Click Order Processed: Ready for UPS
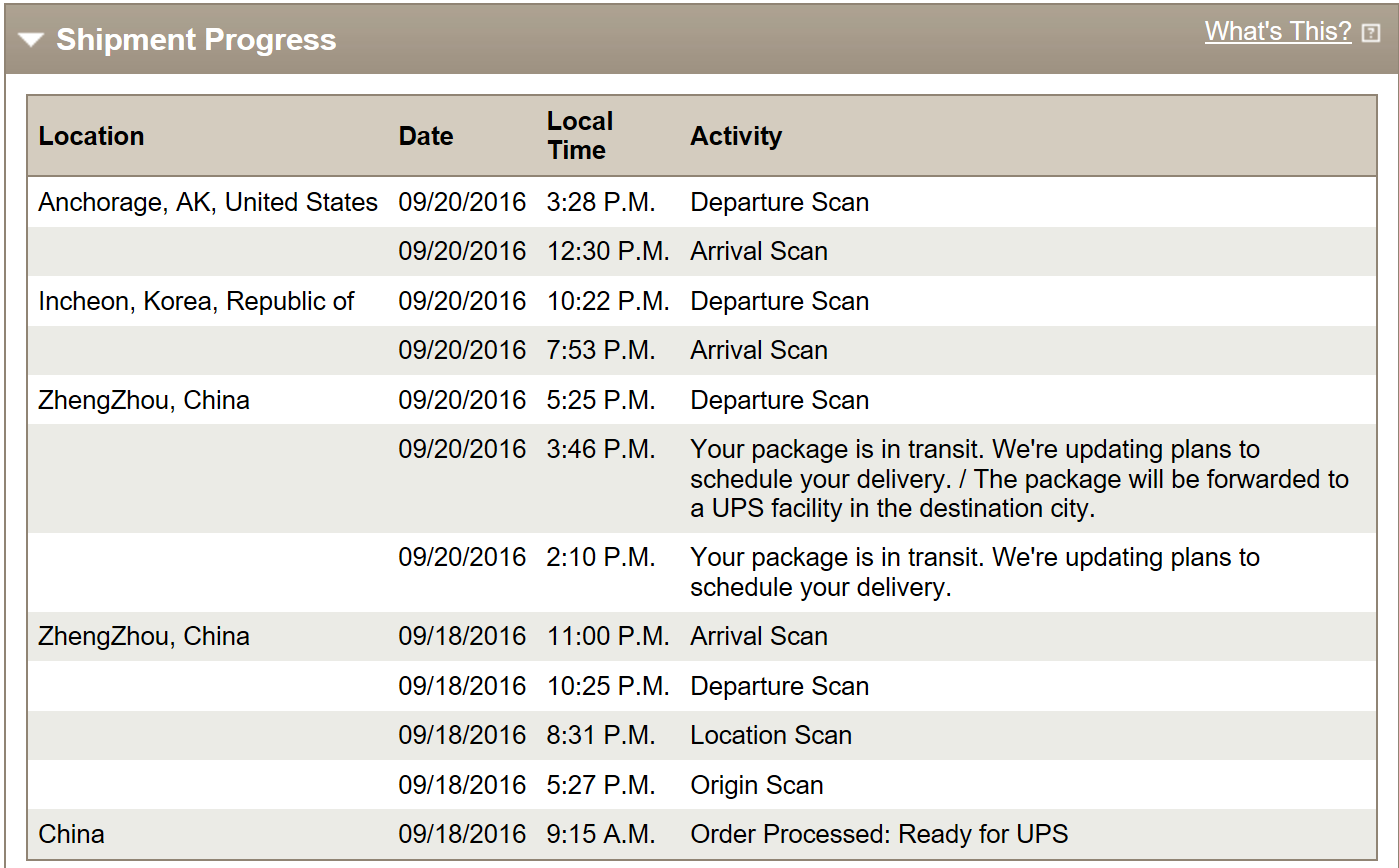Viewport: 1399px width, 868px height. (x=879, y=834)
